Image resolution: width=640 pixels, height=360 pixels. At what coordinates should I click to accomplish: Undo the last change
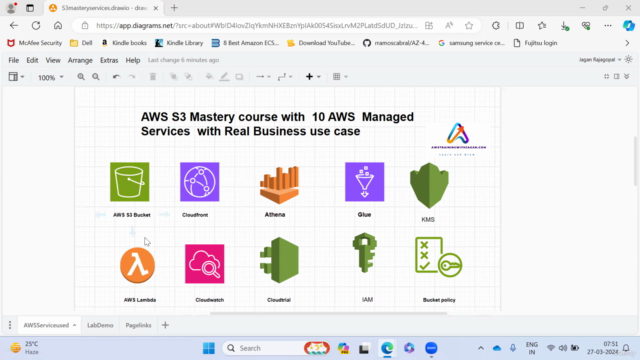tap(116, 77)
